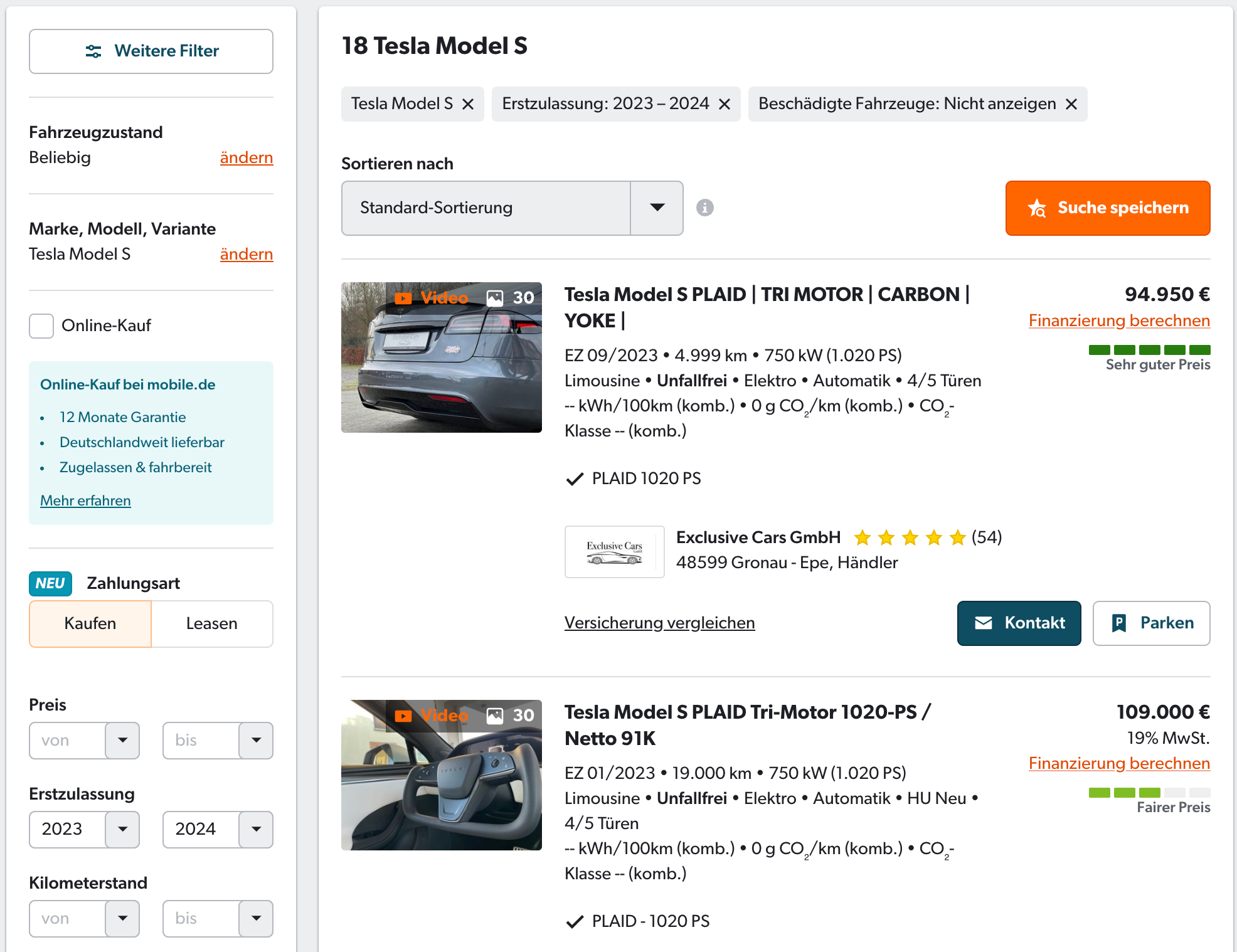The width and height of the screenshot is (1237, 952).
Task: Click the Fairer Preis rating bar
Action: (1149, 793)
